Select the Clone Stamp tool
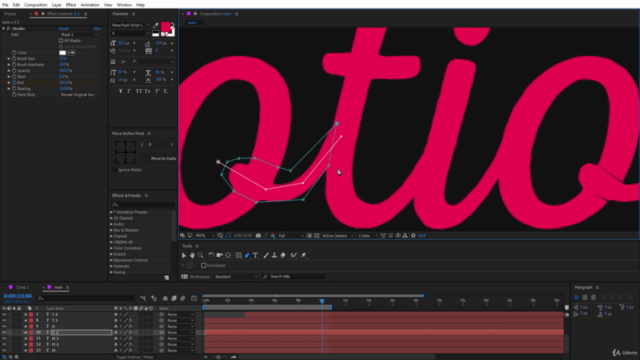640x360 pixels. 274,256
